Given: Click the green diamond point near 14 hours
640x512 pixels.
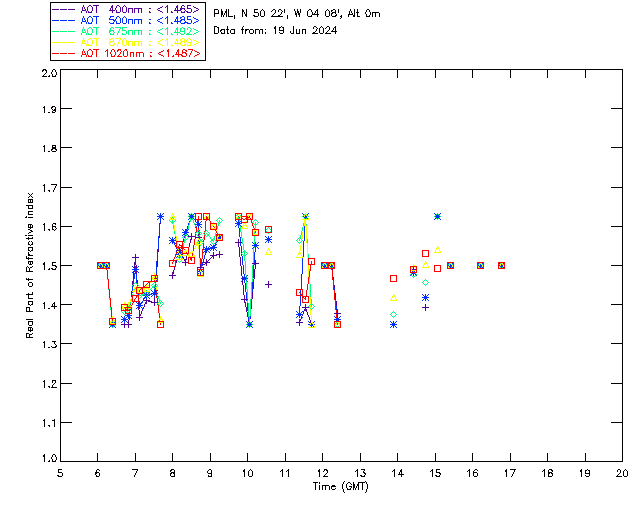Looking at the screenshot, I should point(393,314).
